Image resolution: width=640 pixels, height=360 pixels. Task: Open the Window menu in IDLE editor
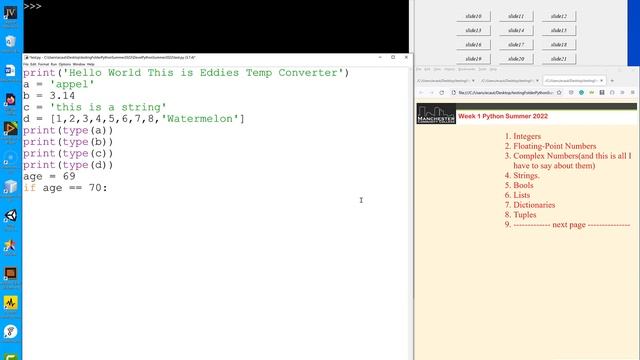[79, 64]
